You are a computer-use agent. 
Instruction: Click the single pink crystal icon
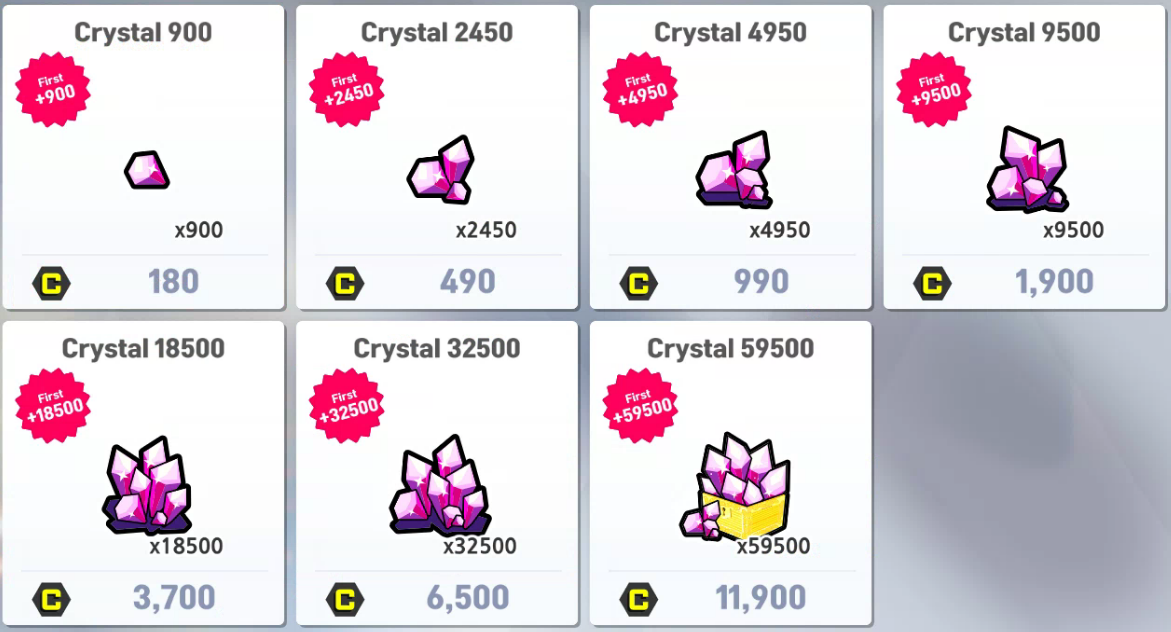pyautogui.click(x=146, y=170)
